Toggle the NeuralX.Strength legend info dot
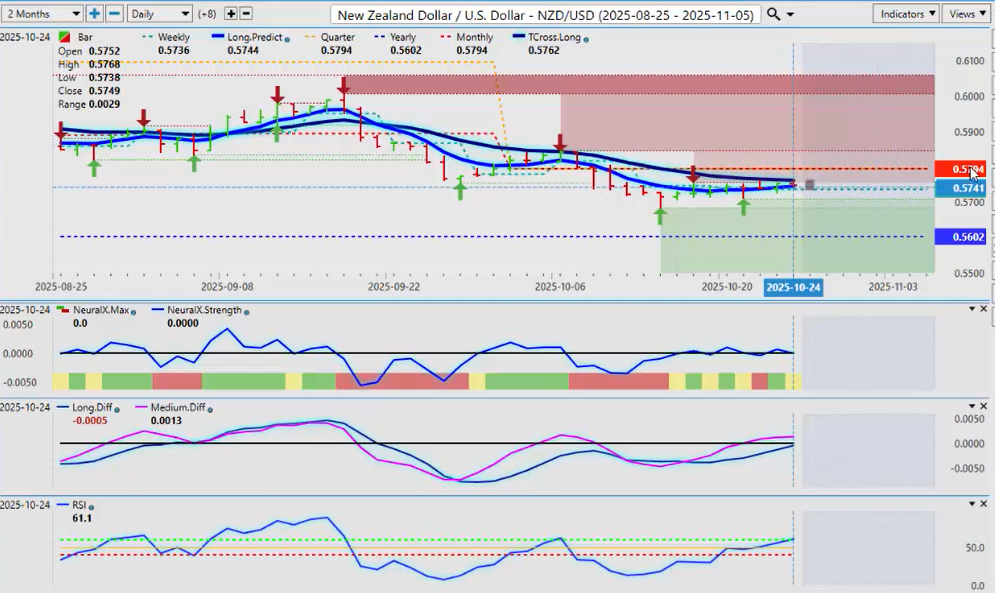The image size is (995, 593). click(x=244, y=310)
